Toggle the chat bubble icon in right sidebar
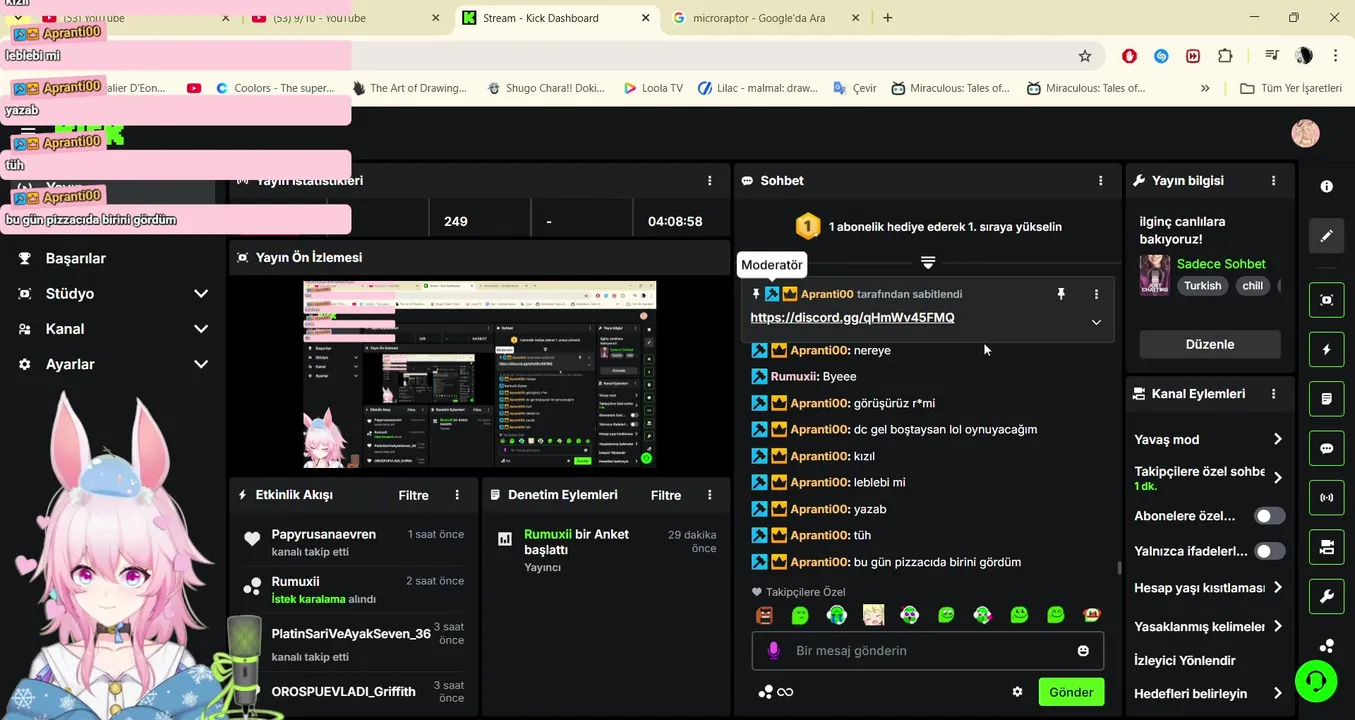This screenshot has width=1355, height=720. pos(1326,448)
